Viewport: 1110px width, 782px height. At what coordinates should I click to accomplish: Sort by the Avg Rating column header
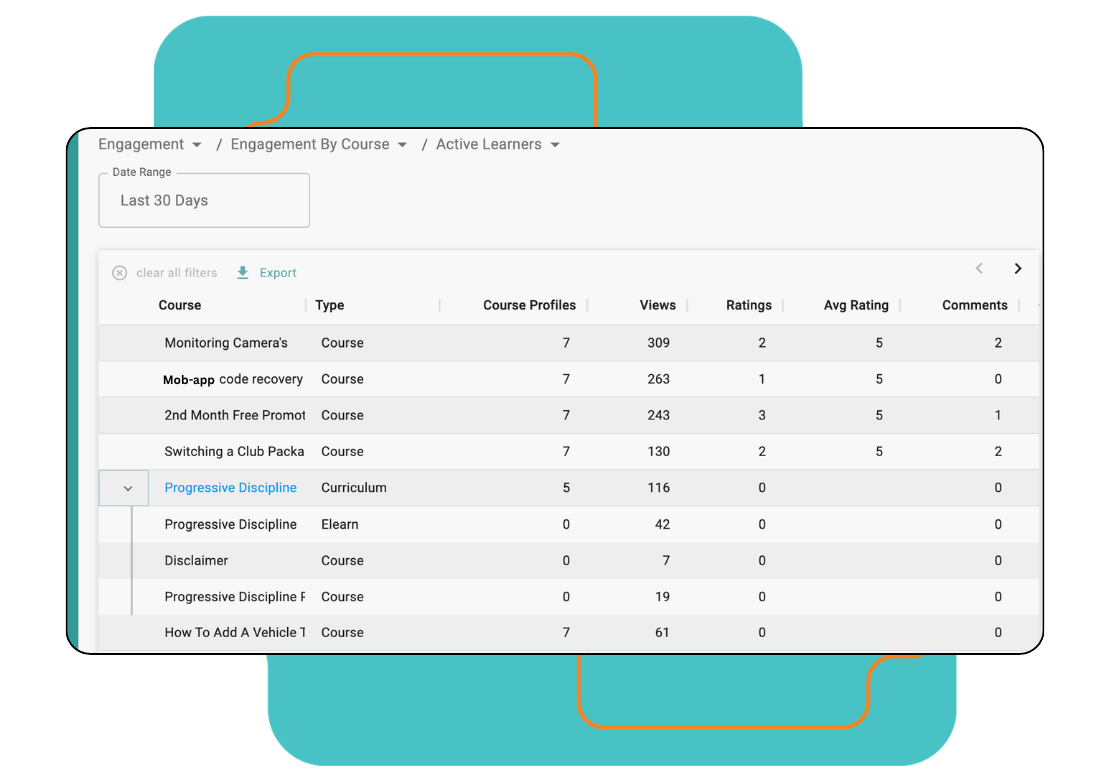click(855, 306)
